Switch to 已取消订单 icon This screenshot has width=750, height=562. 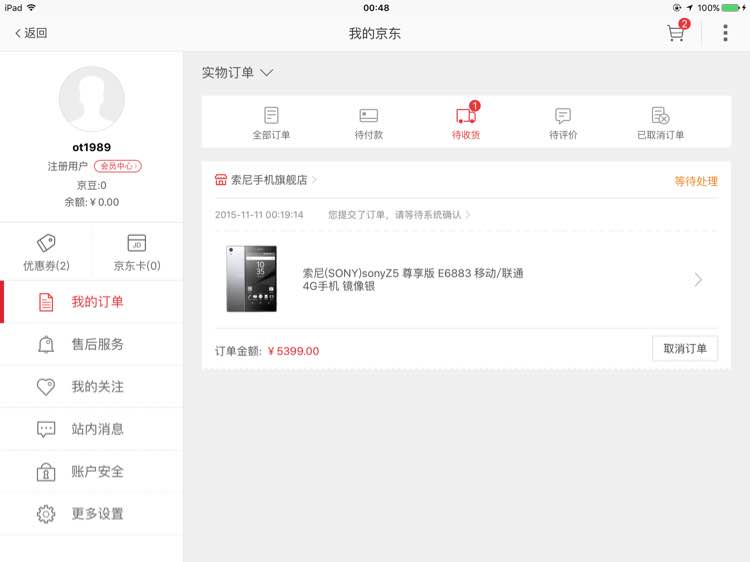(x=660, y=115)
